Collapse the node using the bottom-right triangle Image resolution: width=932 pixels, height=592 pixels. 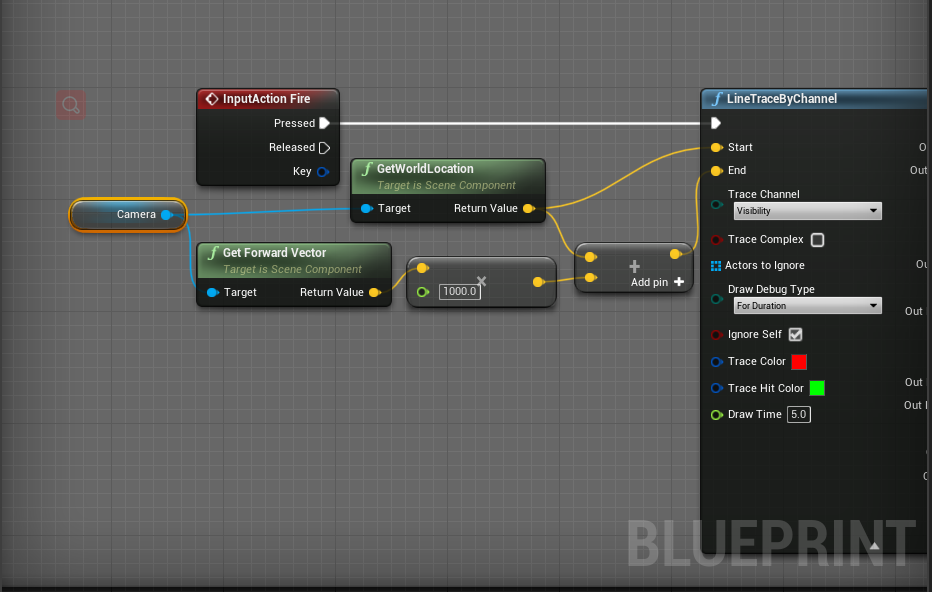(874, 546)
